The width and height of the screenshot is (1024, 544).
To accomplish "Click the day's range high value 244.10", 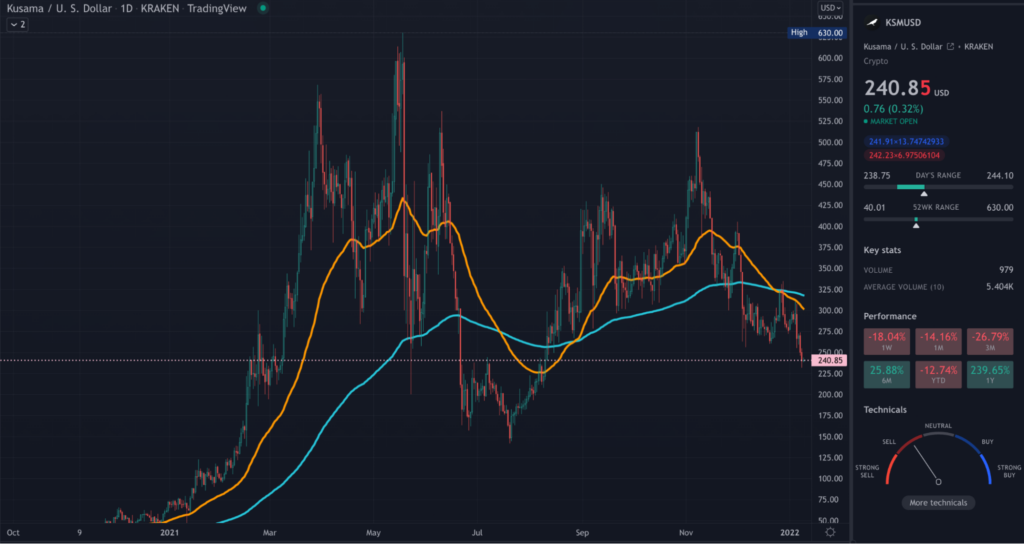I will (x=1000, y=176).
